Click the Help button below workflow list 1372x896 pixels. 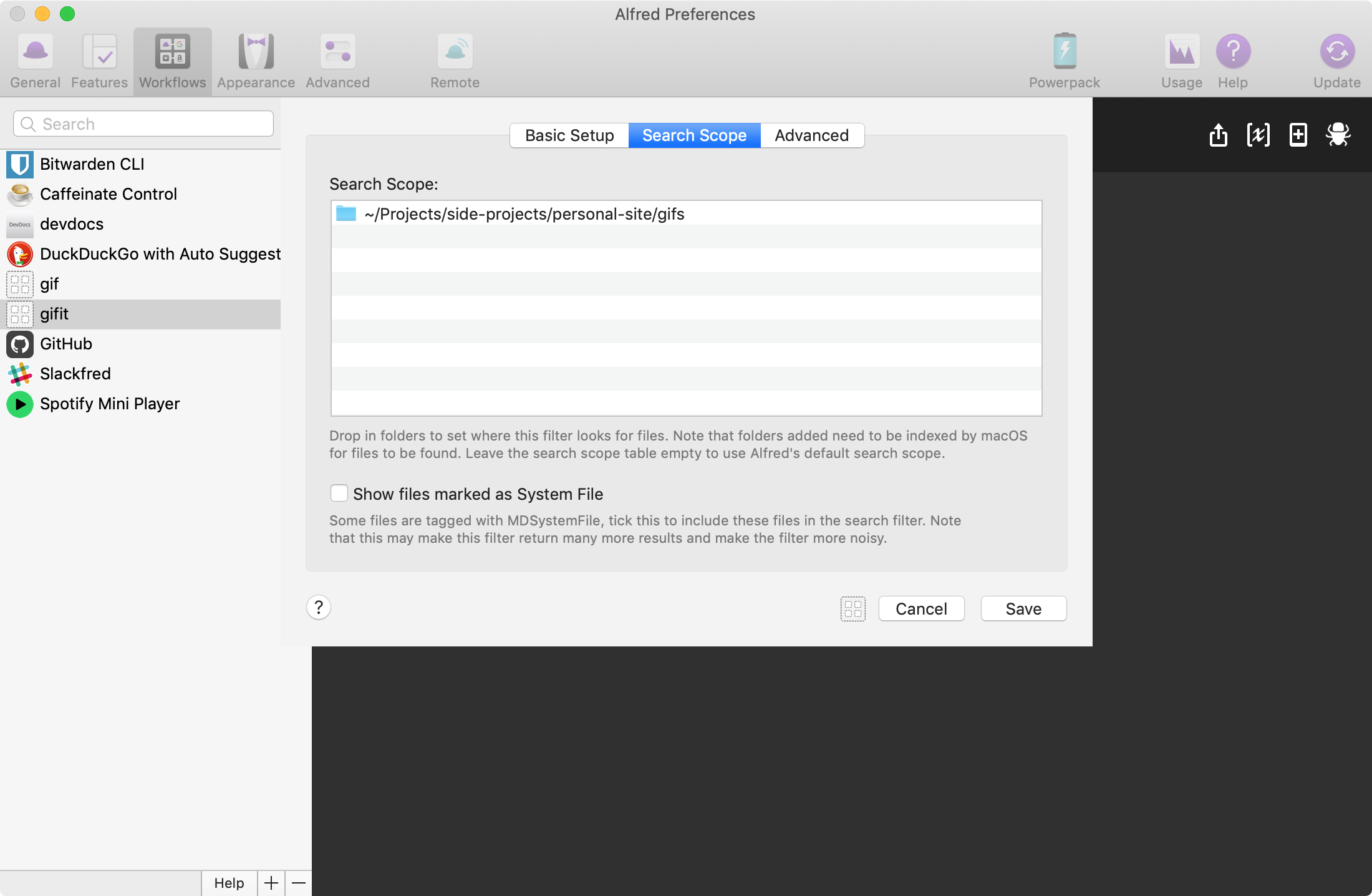click(229, 883)
